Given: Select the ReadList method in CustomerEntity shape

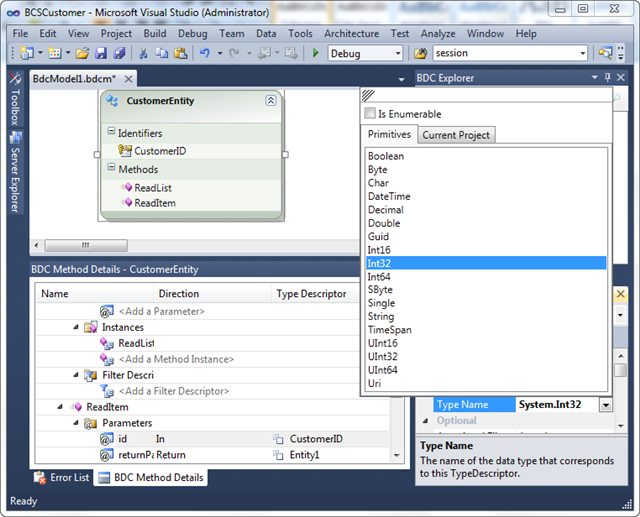Looking at the screenshot, I should tap(153, 188).
